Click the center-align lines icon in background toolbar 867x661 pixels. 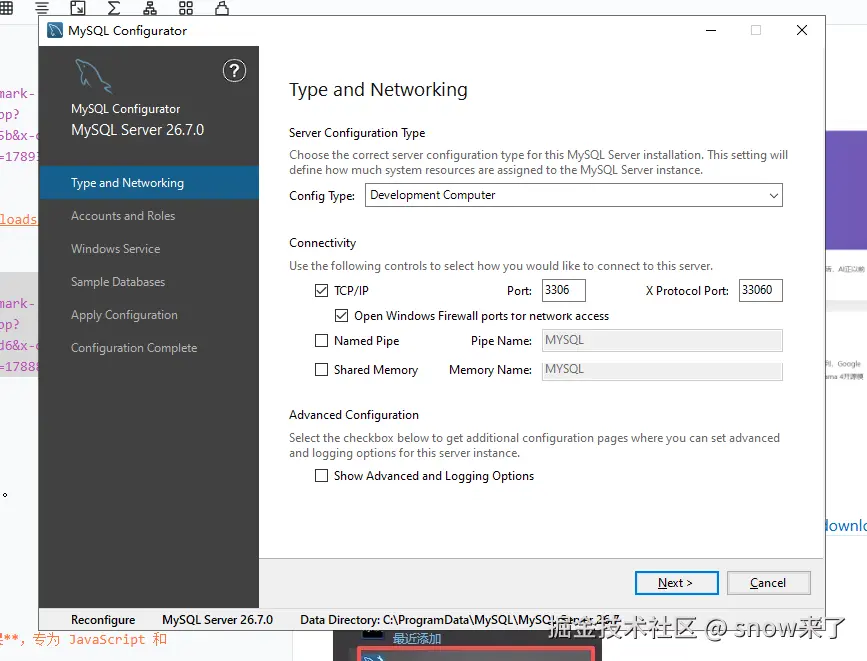(x=42, y=8)
